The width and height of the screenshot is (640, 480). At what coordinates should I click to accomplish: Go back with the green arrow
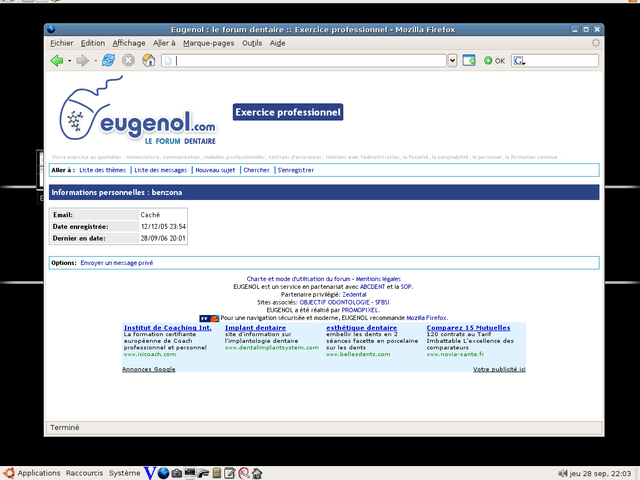[x=57, y=61]
